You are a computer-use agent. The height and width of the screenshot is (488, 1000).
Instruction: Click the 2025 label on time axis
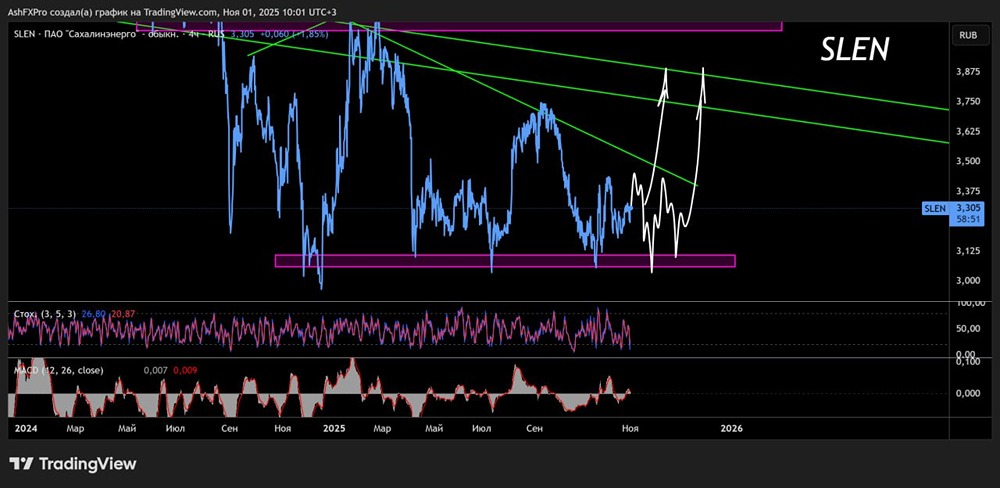[334, 429]
